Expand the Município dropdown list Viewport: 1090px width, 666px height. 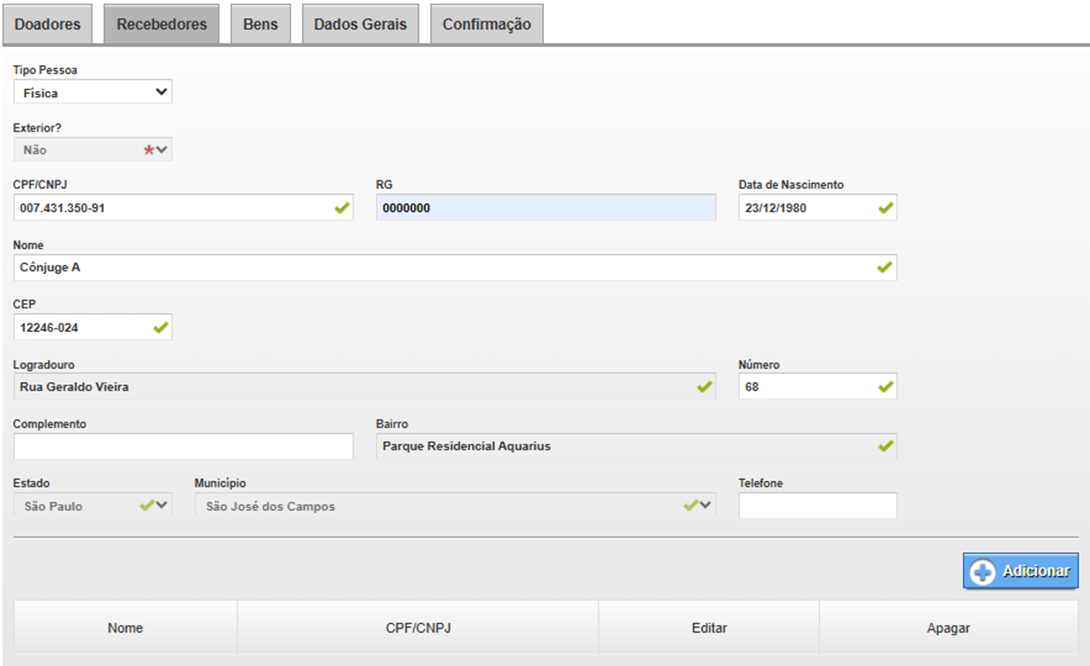tap(455, 506)
